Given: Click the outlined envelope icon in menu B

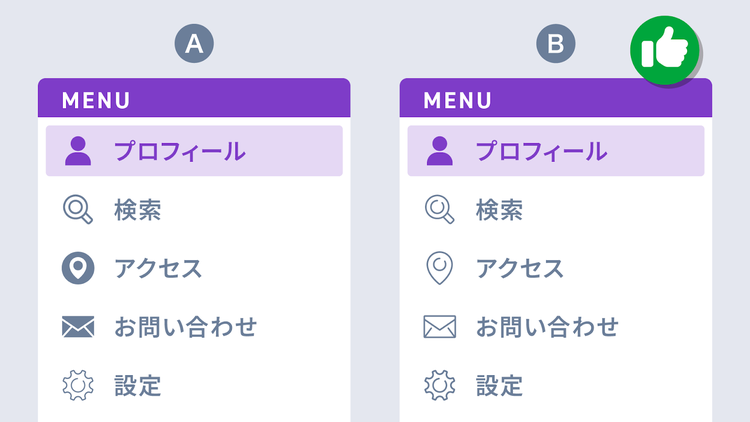Looking at the screenshot, I should tap(439, 326).
